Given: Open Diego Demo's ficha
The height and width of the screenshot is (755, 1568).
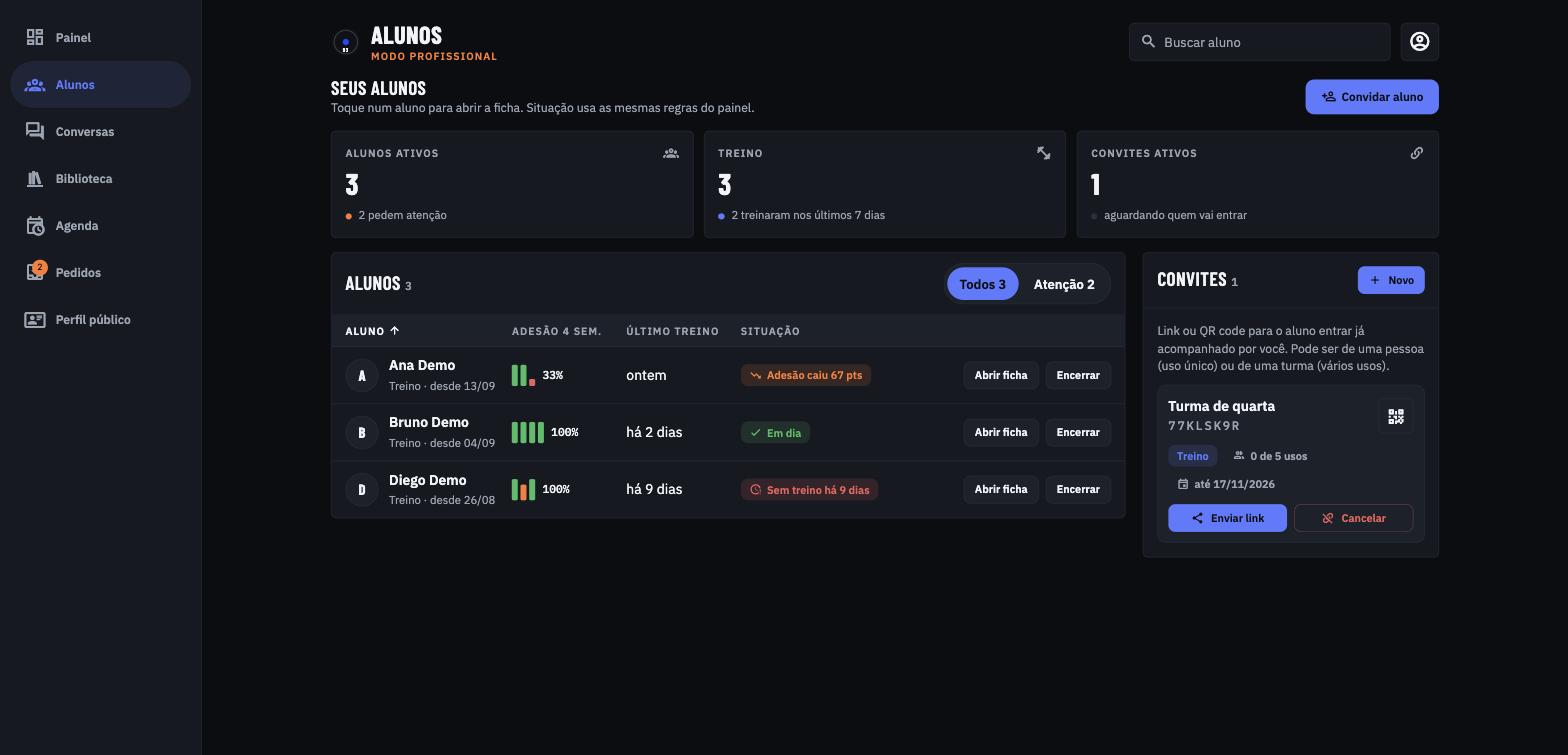Looking at the screenshot, I should pos(1001,489).
